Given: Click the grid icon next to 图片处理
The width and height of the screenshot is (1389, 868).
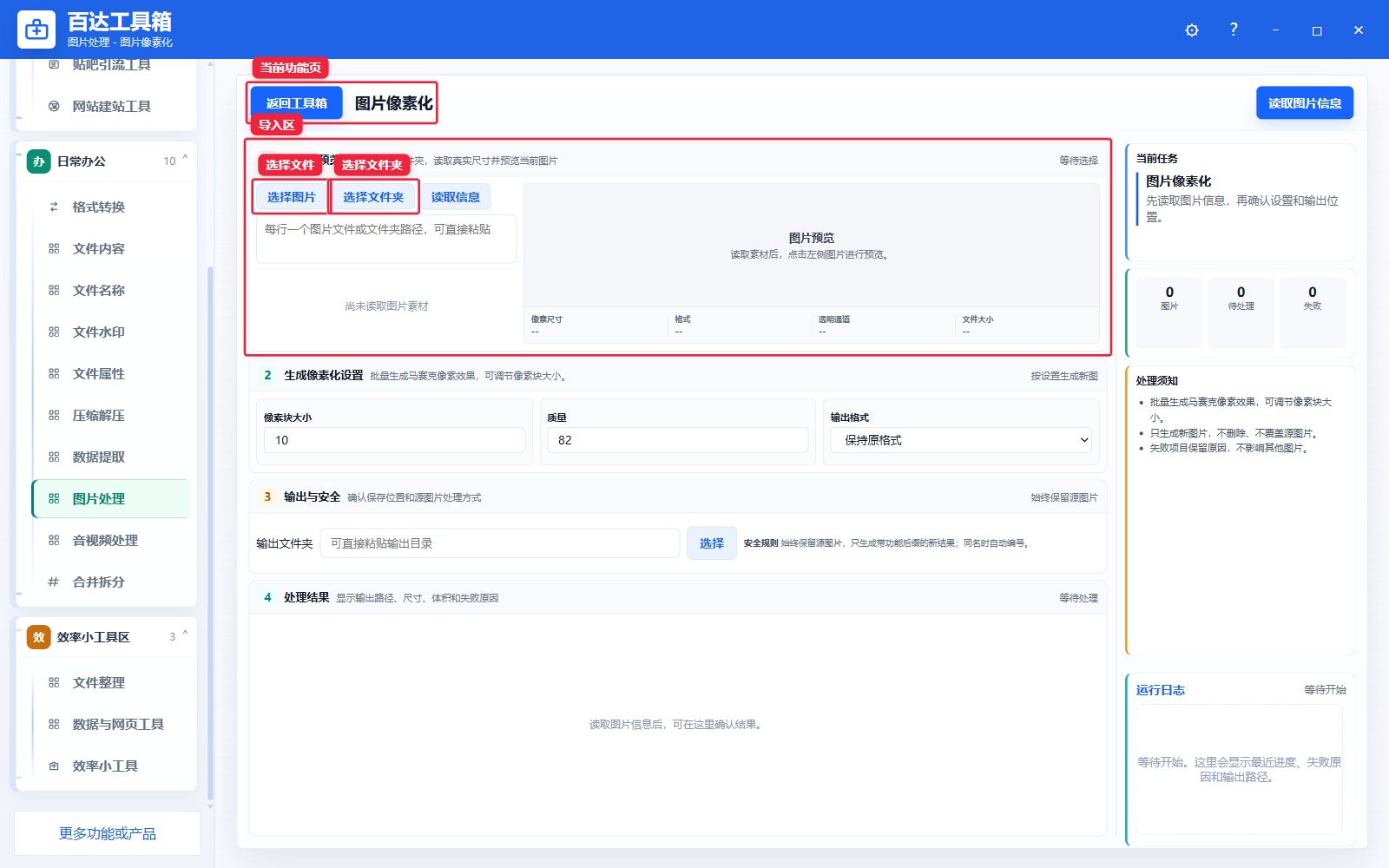Looking at the screenshot, I should (x=54, y=498).
